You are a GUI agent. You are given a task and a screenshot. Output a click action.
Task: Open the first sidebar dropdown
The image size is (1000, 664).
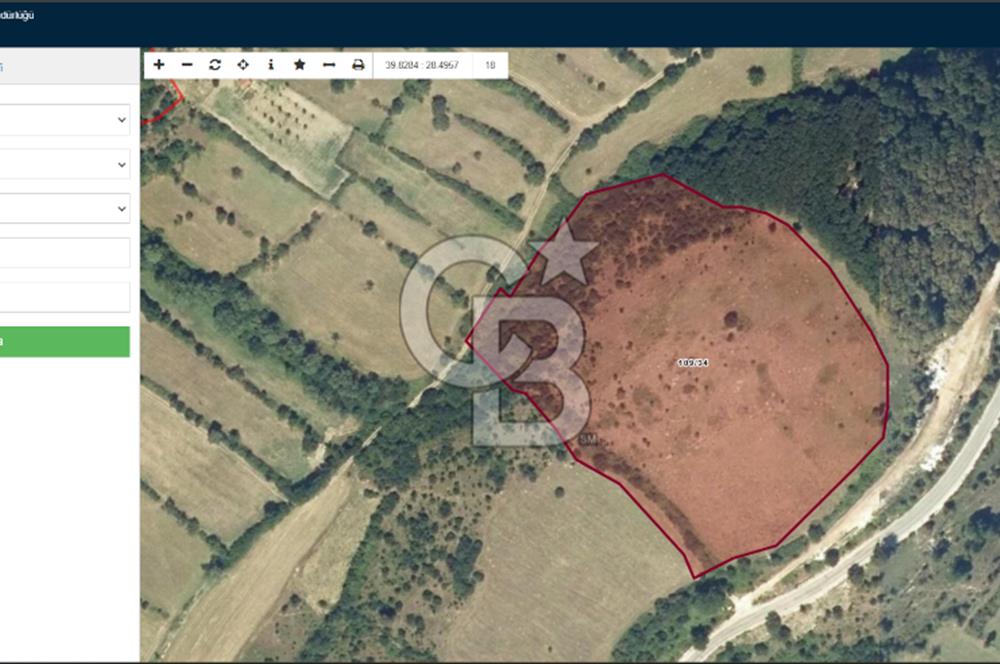tap(65, 120)
